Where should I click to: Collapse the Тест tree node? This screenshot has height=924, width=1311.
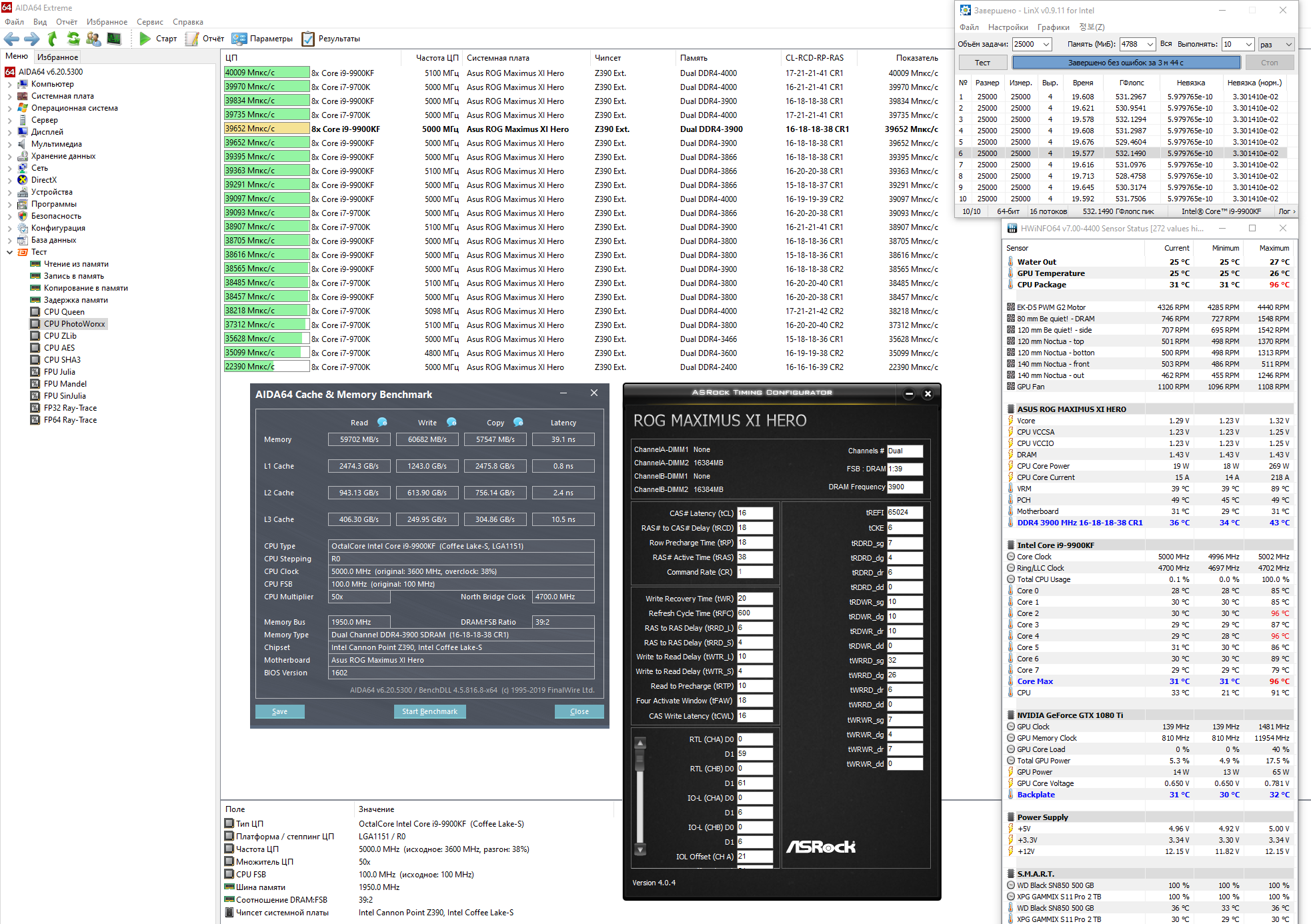click(9, 252)
